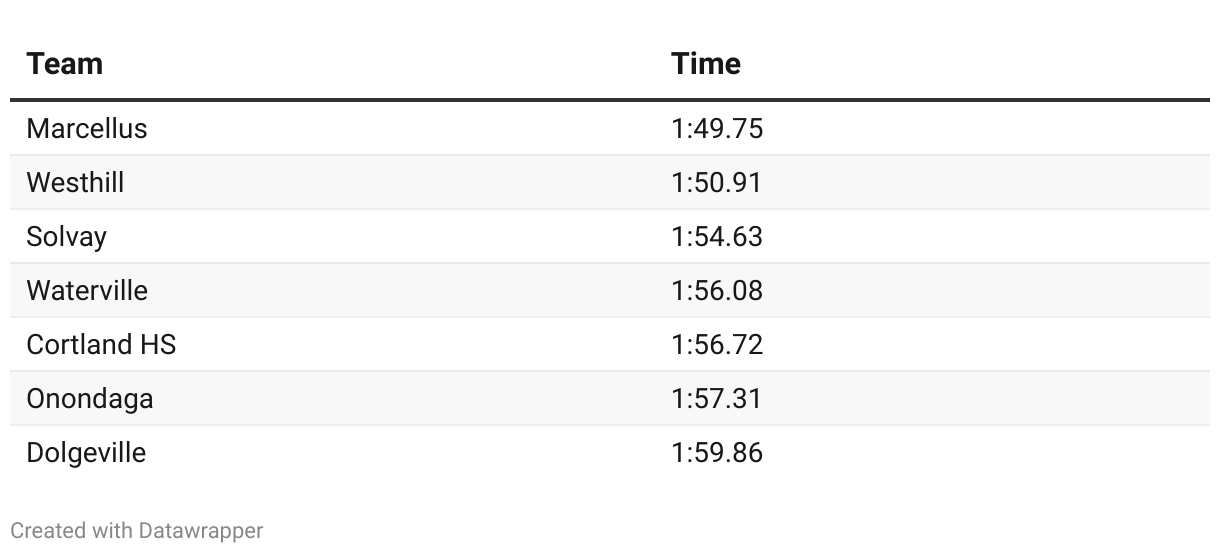Click the word Created in footer text
The image size is (1220, 554).
click(49, 531)
